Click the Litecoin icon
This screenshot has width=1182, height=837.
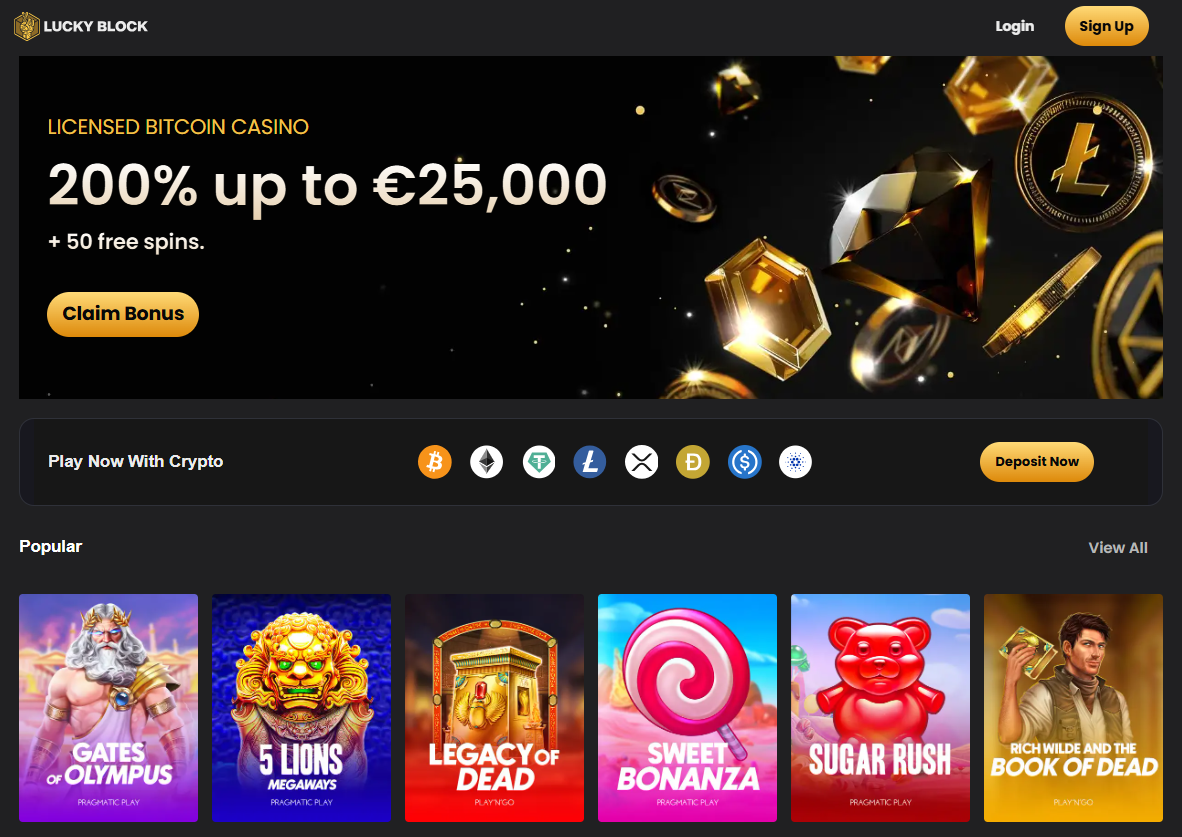pos(590,461)
